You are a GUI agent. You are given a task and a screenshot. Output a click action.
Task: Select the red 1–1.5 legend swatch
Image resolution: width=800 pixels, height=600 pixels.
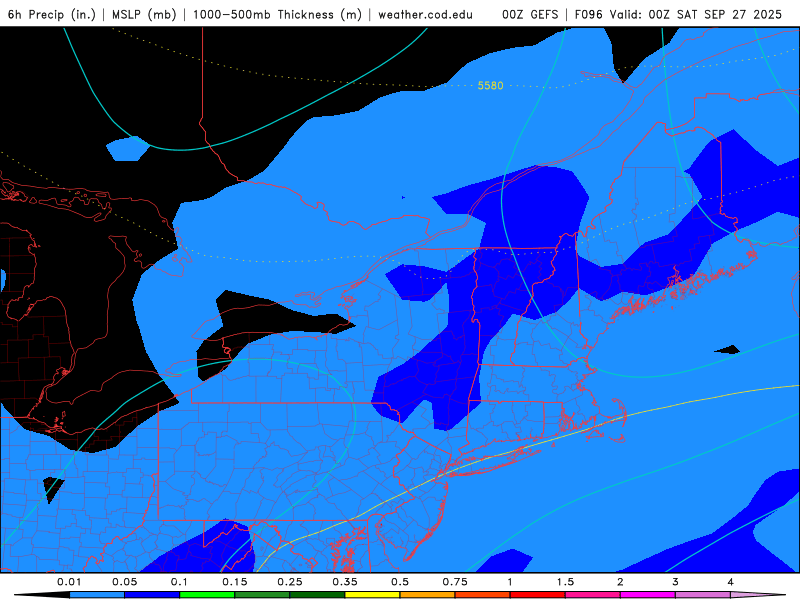538,595
